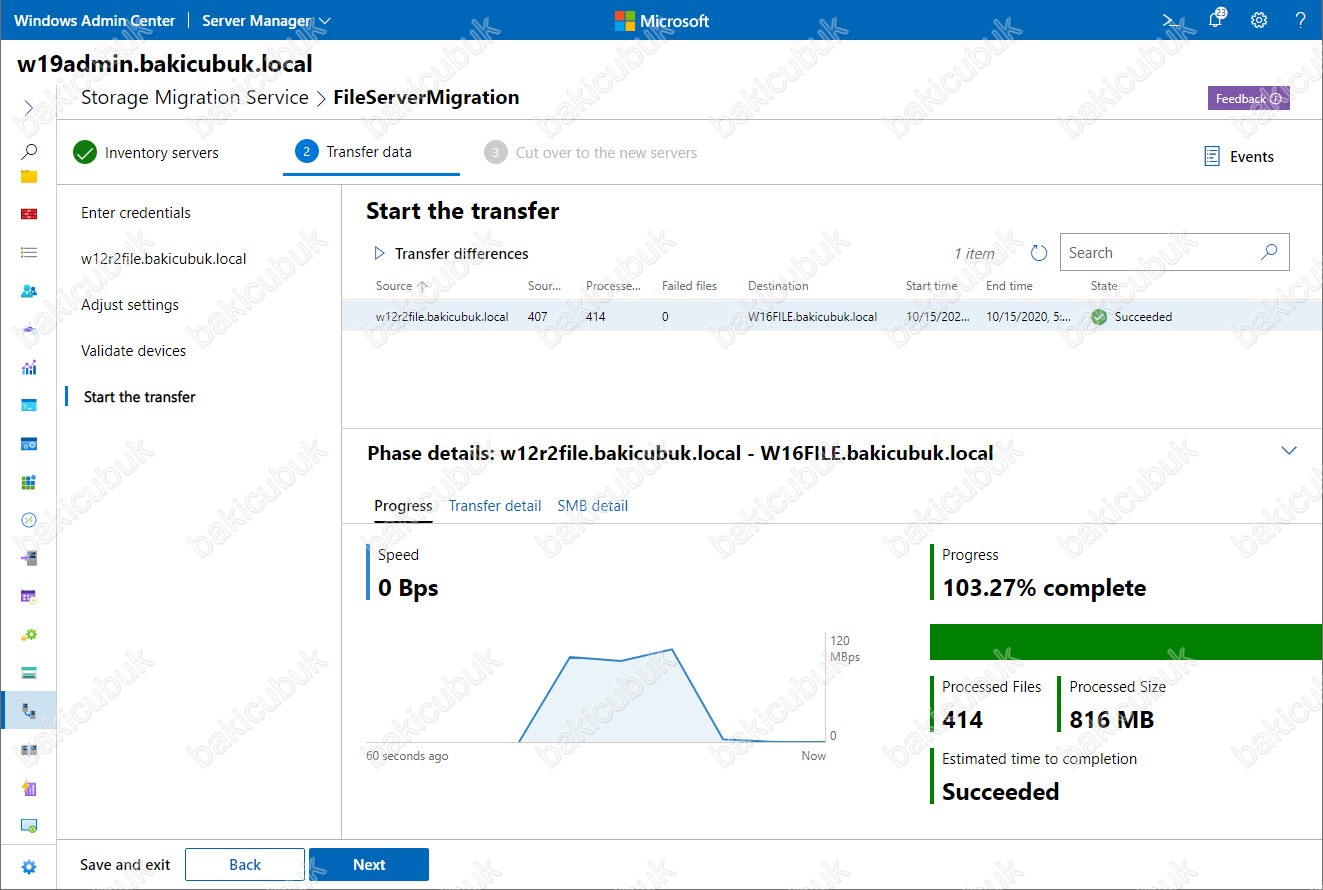Select the Storage Migration Service sidebar icon
The width and height of the screenshot is (1323, 890).
point(29,711)
